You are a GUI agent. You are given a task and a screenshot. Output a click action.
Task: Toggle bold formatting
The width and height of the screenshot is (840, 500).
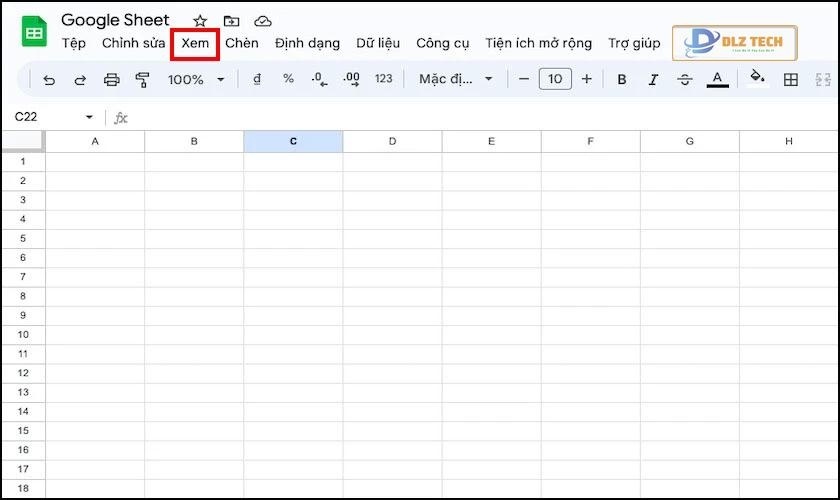[622, 79]
